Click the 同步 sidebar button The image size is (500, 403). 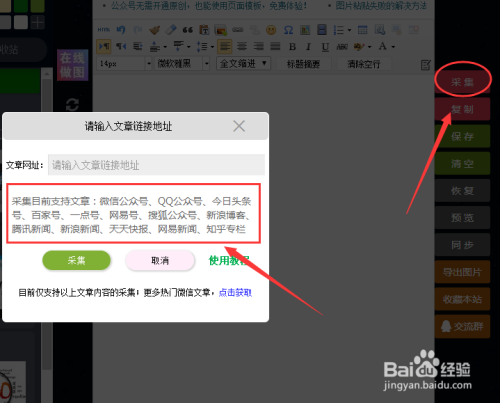(462, 245)
